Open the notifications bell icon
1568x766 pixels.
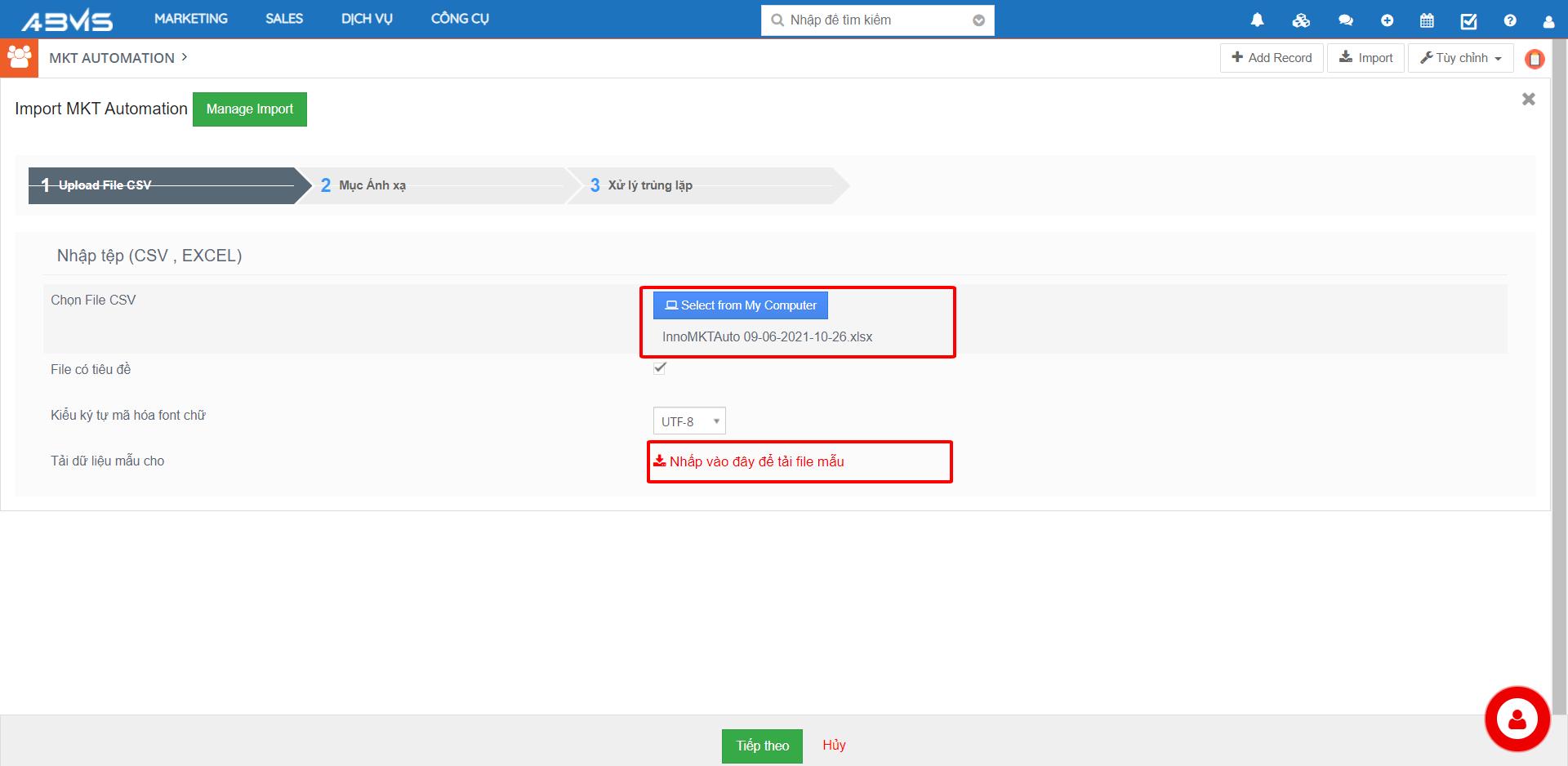tap(1257, 20)
